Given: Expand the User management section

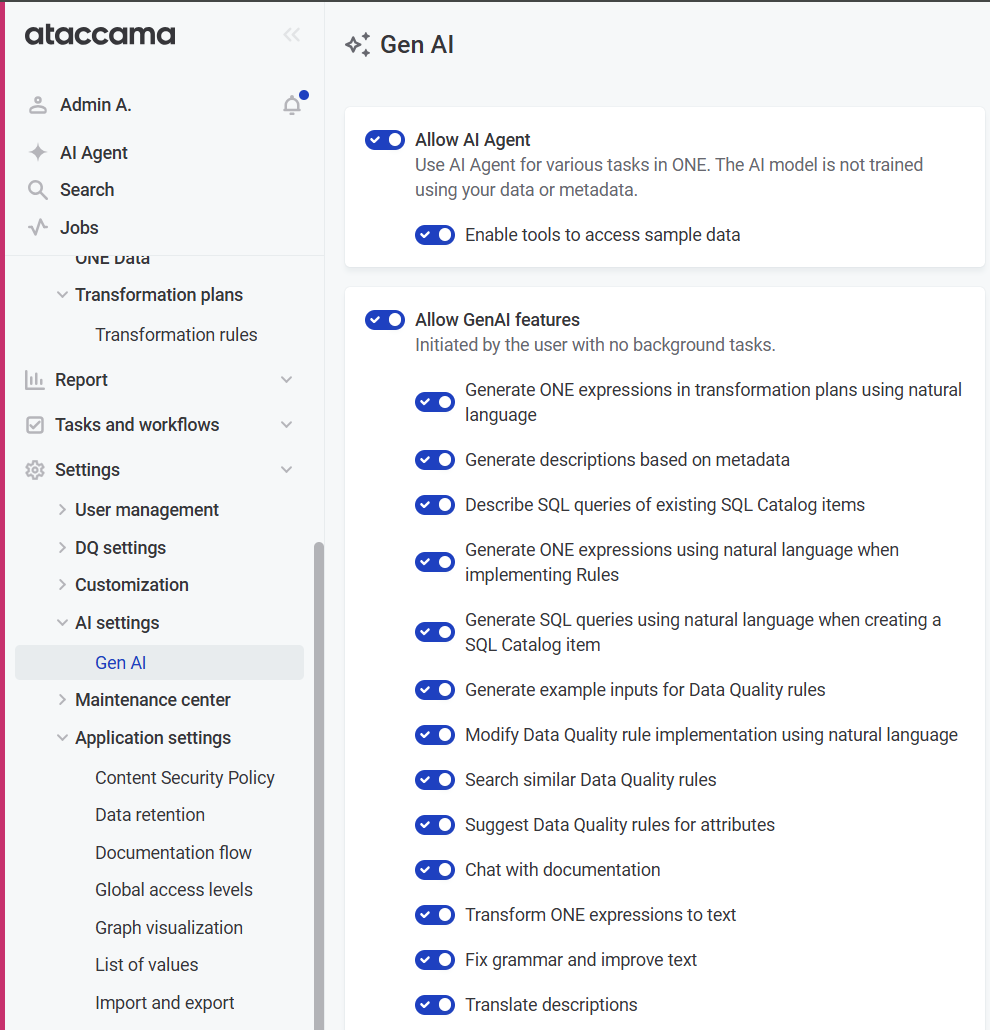Looking at the screenshot, I should (x=62, y=510).
